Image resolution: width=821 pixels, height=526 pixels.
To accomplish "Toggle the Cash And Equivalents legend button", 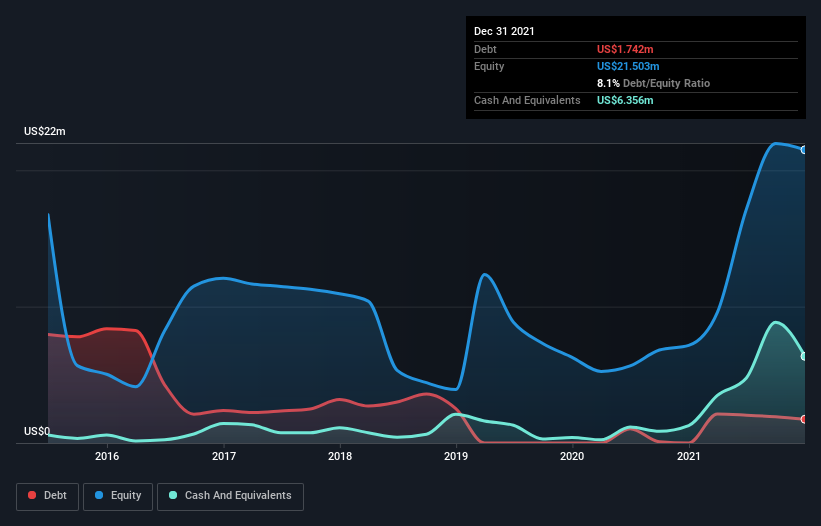I will (230, 496).
